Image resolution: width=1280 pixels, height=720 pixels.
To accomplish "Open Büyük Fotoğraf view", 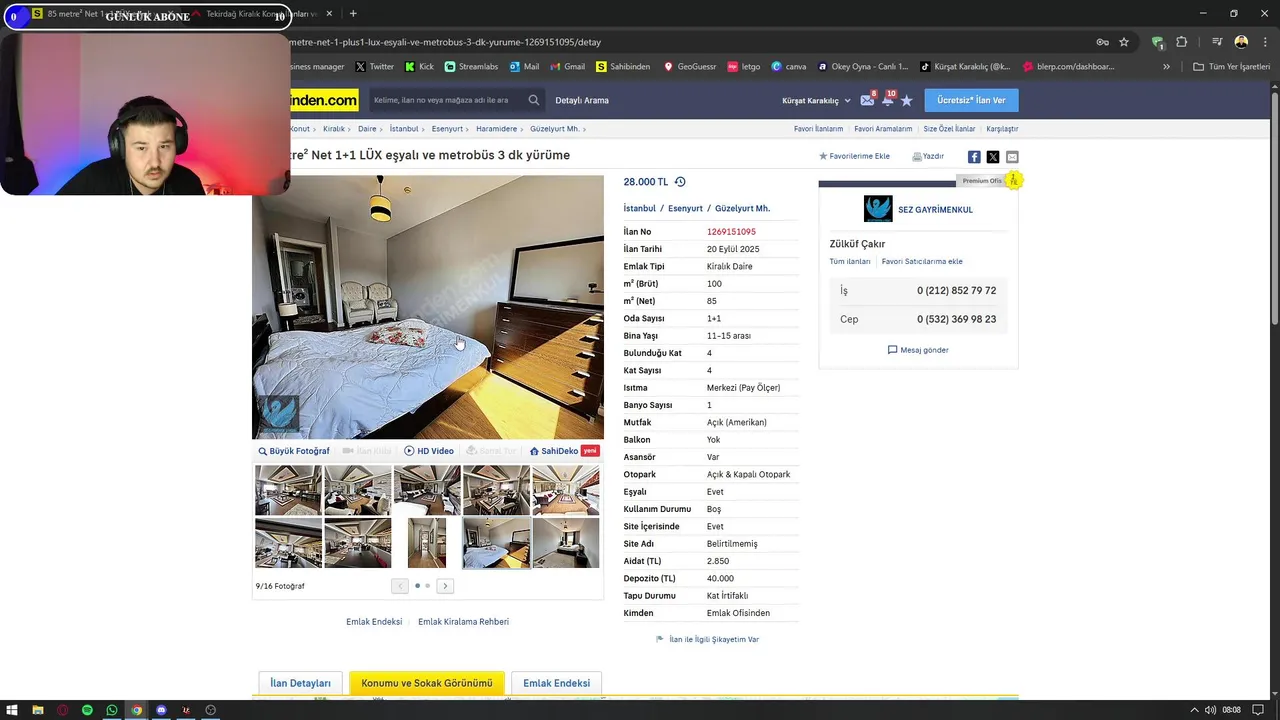I will (x=294, y=451).
